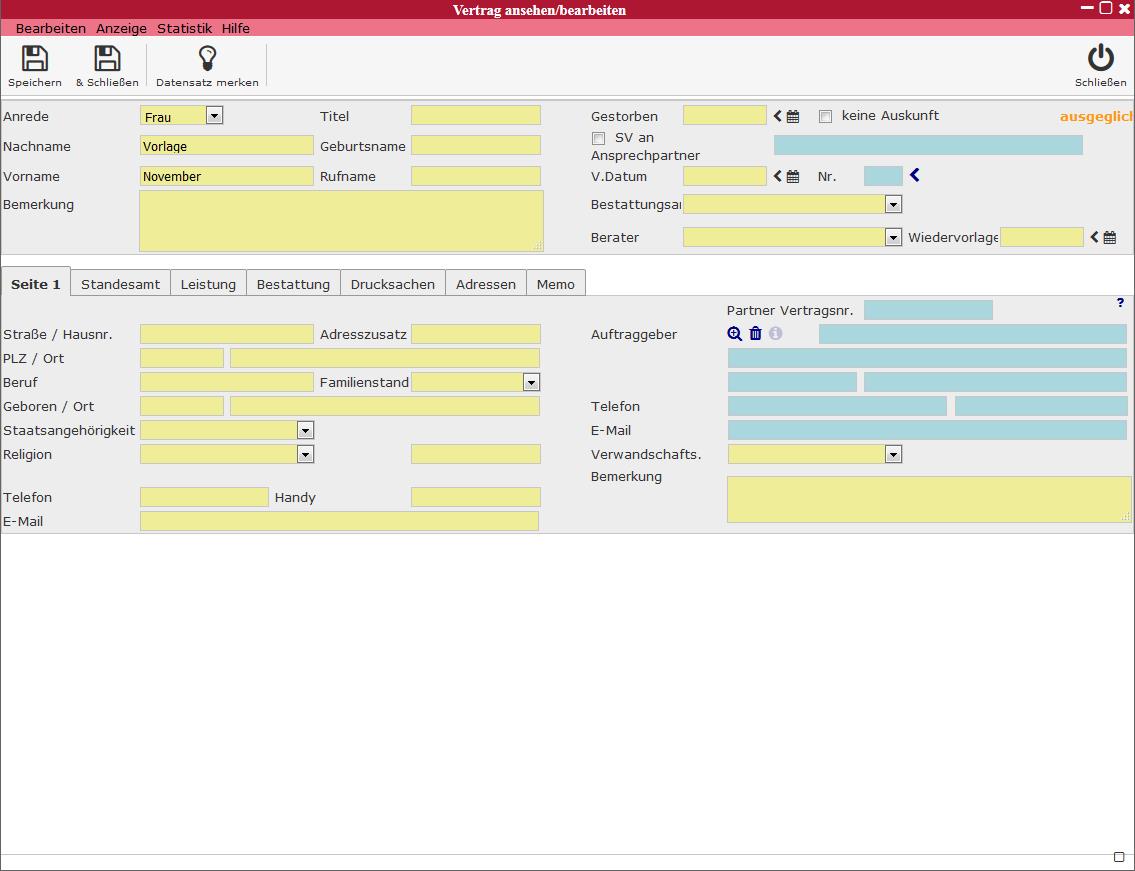
Task: Switch to the Drucksachen tab
Action: click(392, 284)
